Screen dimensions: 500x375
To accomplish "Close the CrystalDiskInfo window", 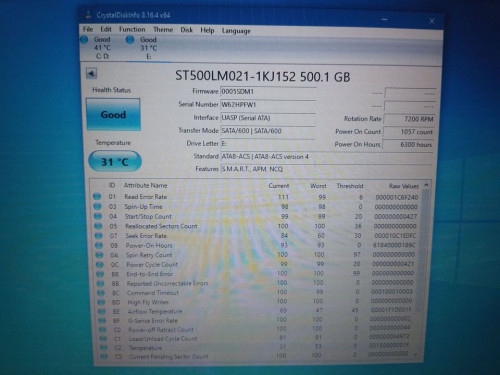I will pos(432,21).
